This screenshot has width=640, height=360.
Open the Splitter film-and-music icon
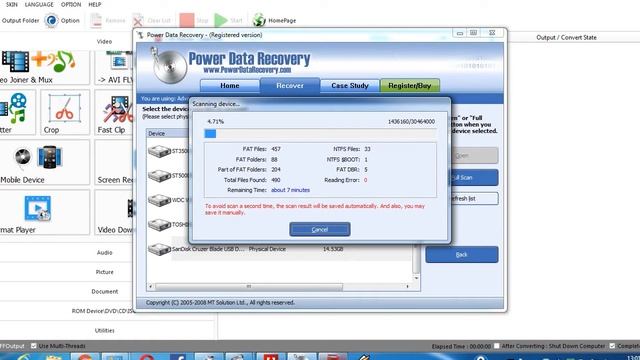[13, 108]
